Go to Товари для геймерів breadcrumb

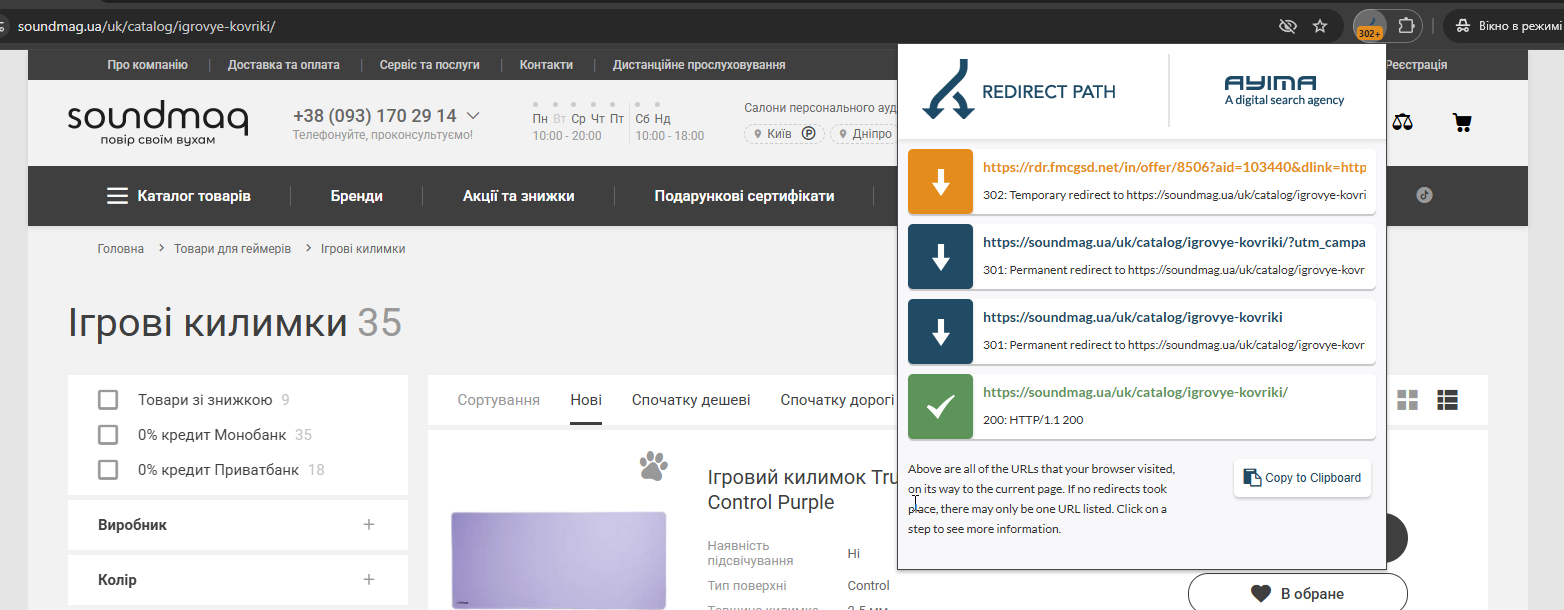pyautogui.click(x=233, y=248)
